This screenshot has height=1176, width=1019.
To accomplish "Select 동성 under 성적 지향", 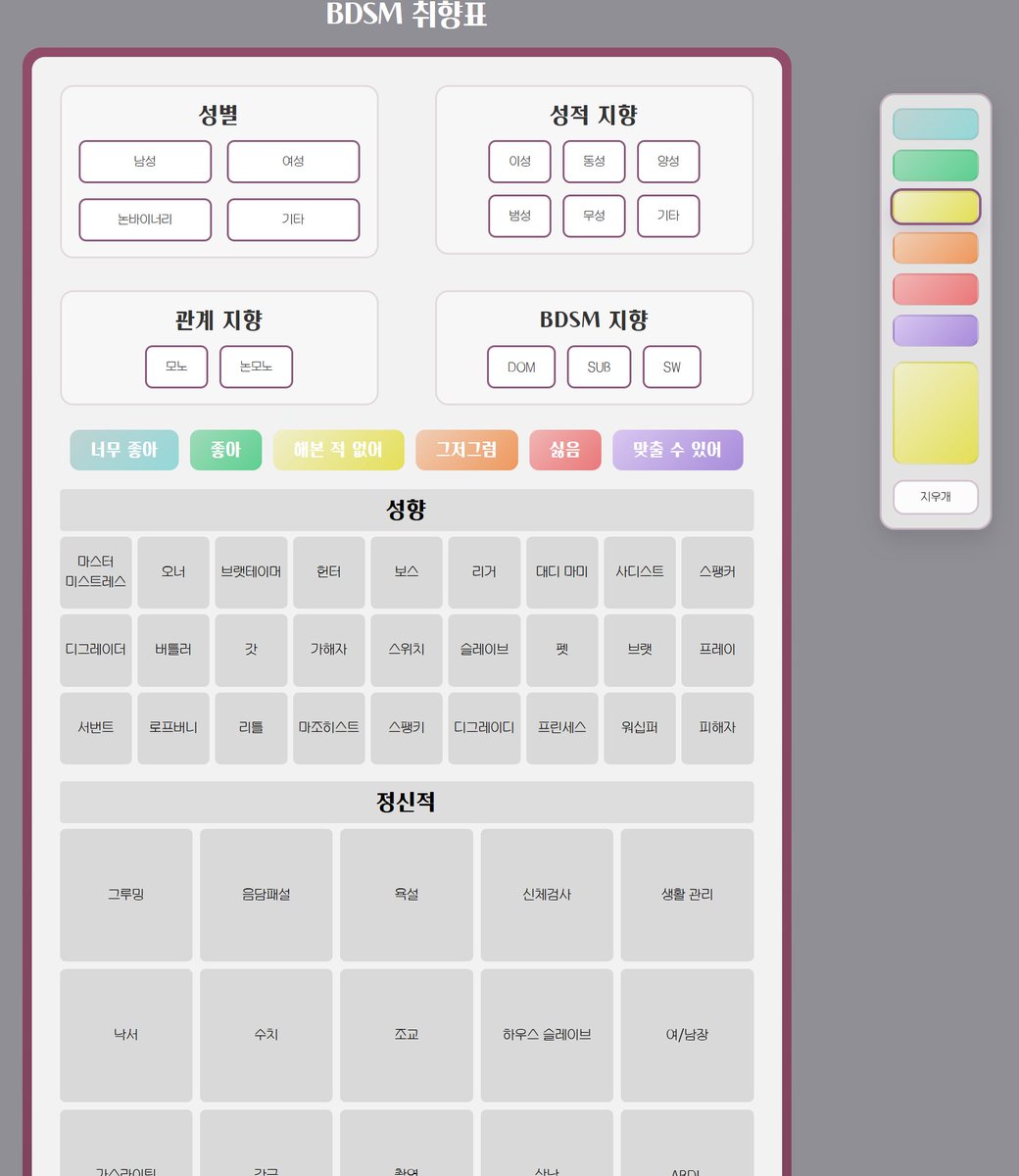I will [x=594, y=162].
